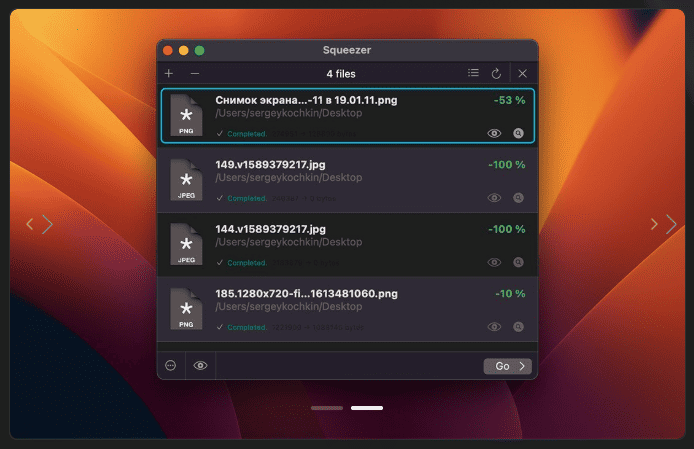Viewport: 694px width, 449px height.
Task: Reveal 149.v1589379217.jpg with magnifier icon
Action: pos(518,198)
